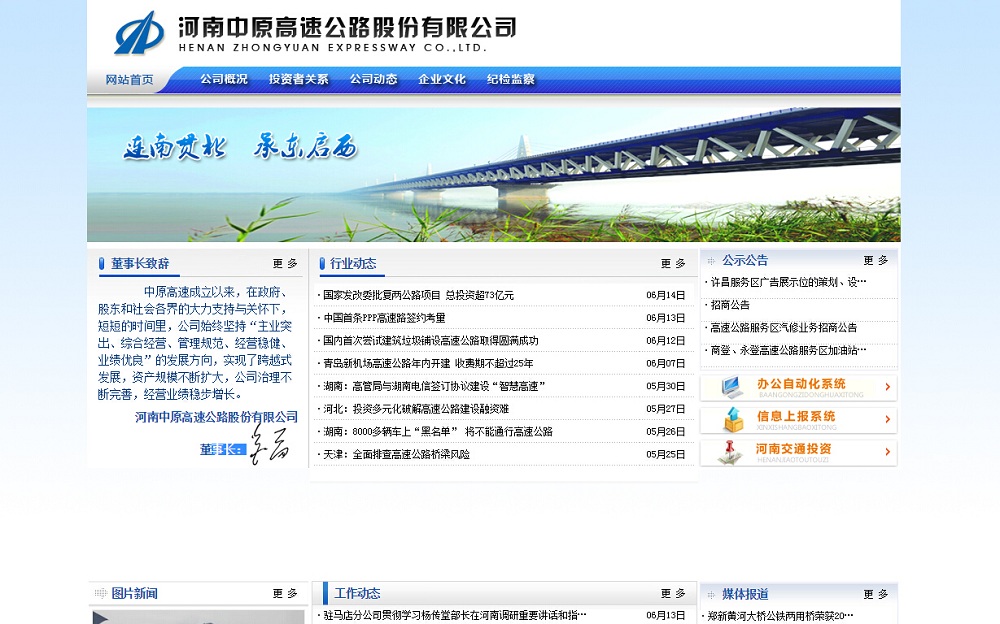
Task: Open news 天津：全面排查高速公路桥梁风险
Action: click(x=396, y=454)
